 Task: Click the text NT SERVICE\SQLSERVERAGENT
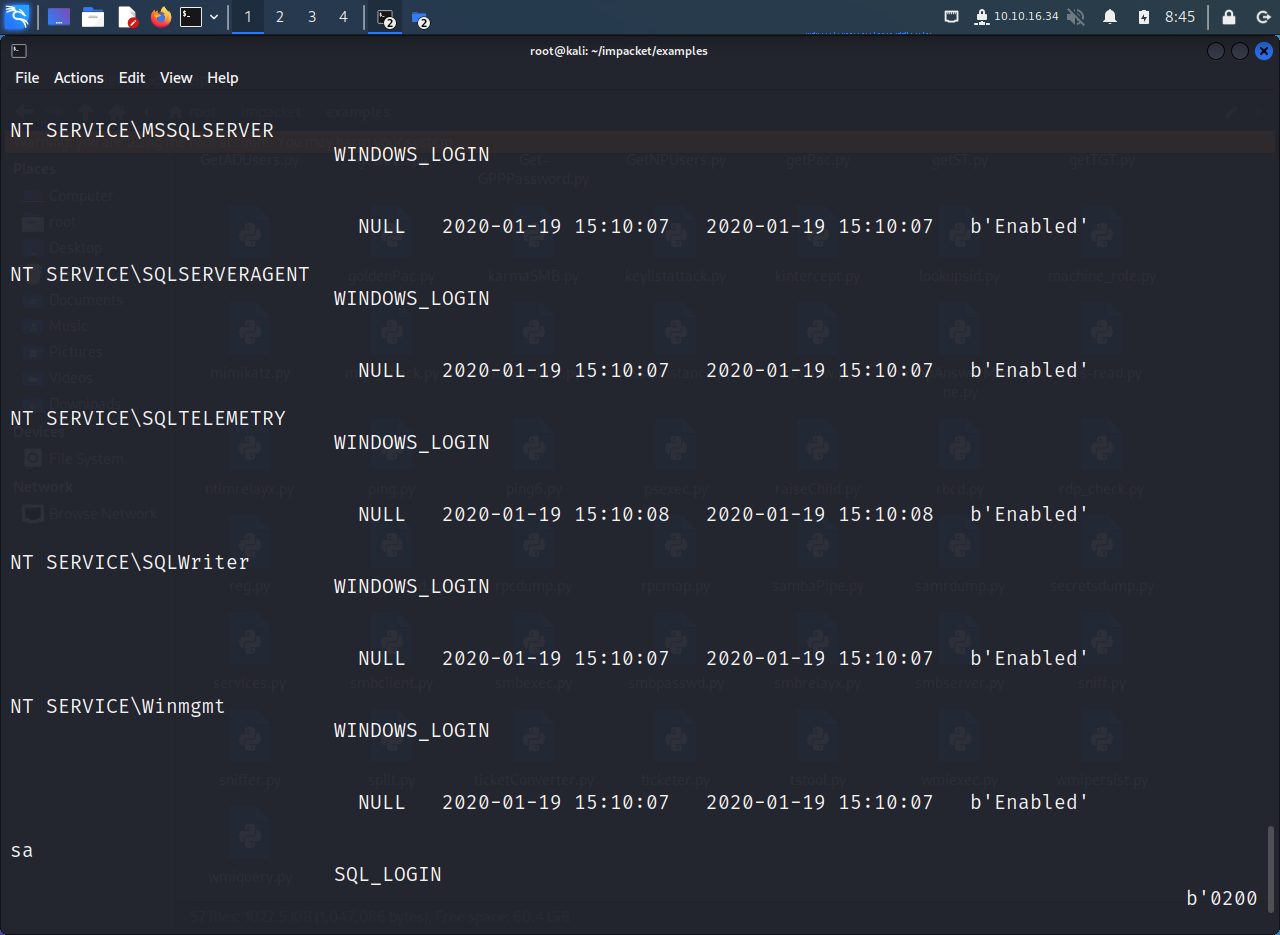(160, 275)
